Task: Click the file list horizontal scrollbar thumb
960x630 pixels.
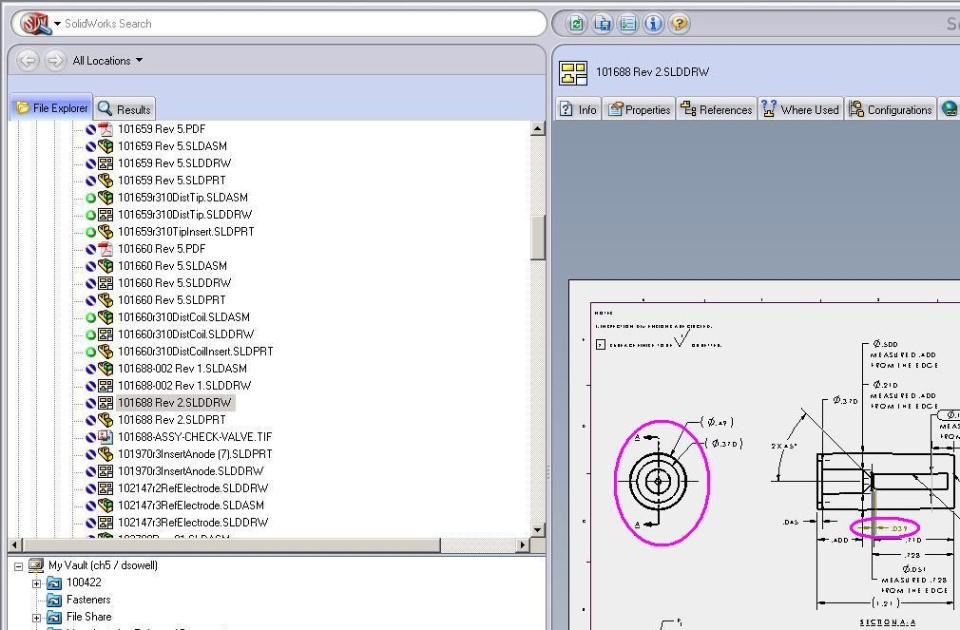Action: pos(231,545)
